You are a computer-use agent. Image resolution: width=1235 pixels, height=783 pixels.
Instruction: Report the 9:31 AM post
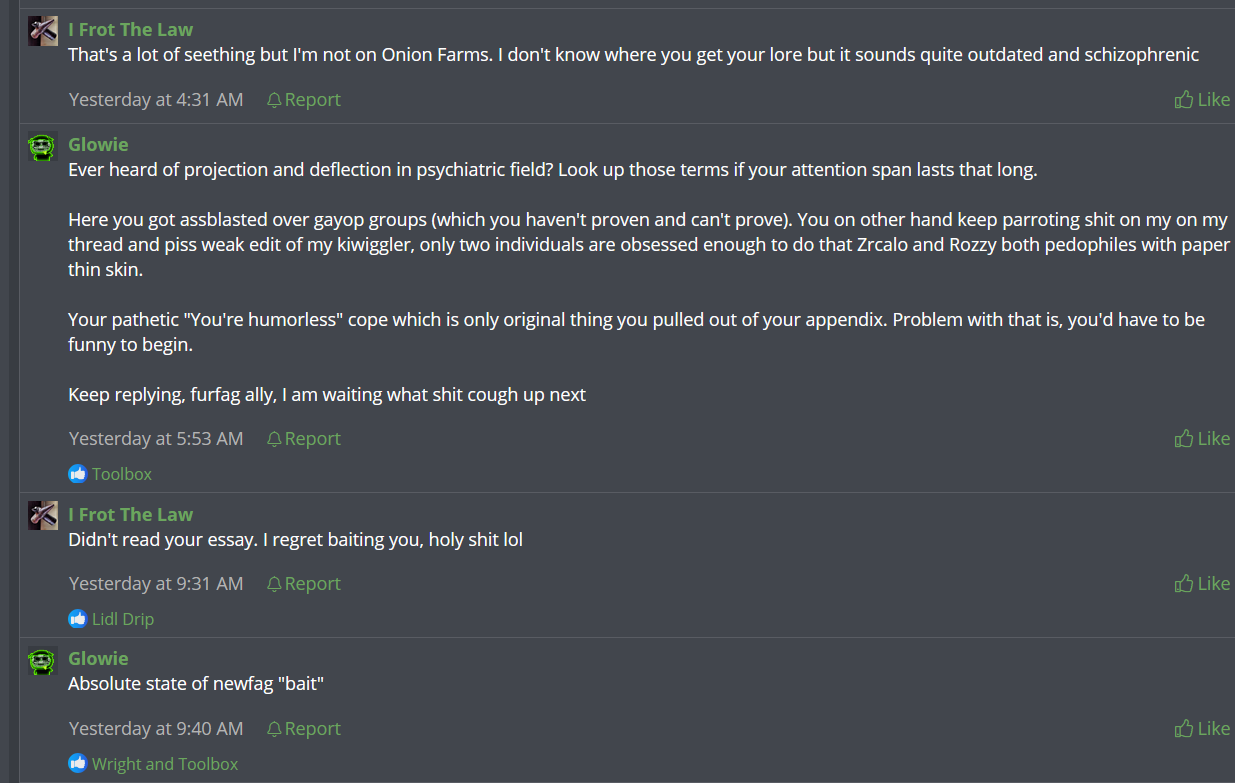pos(304,583)
